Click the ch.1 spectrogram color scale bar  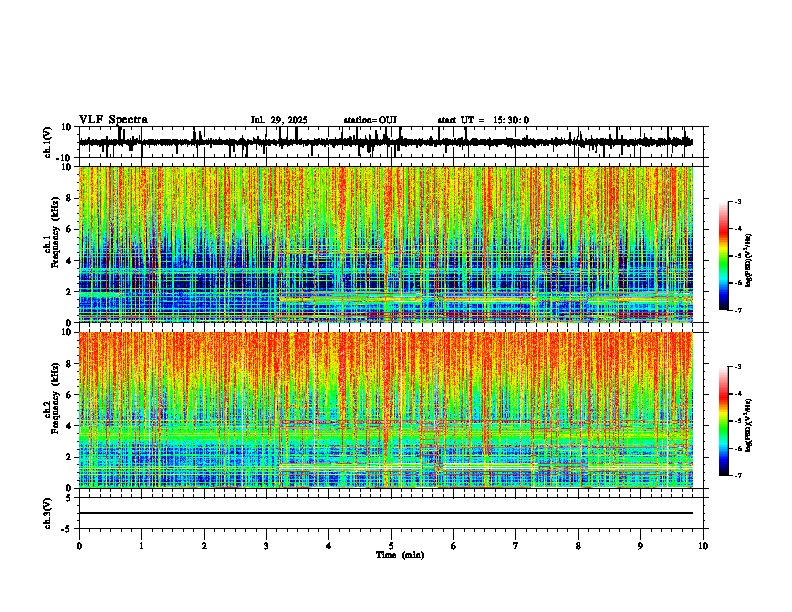[x=724, y=256]
